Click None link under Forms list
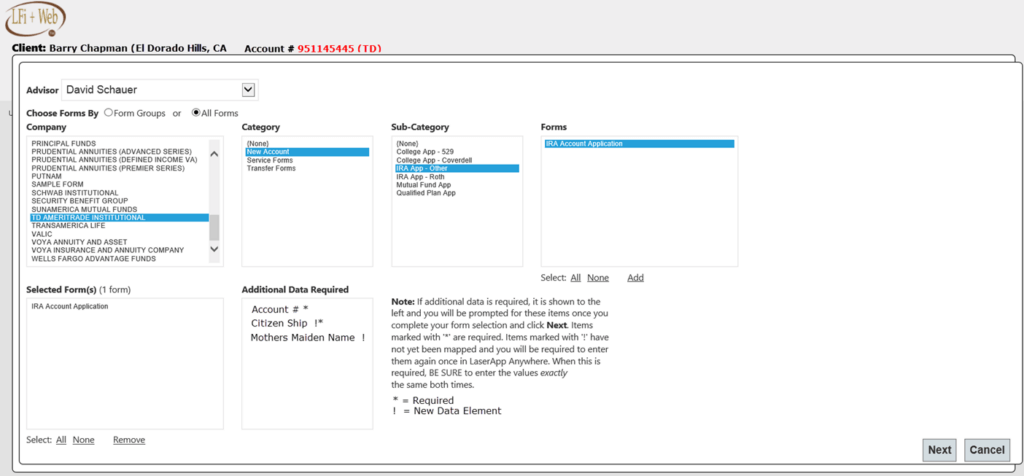 click(598, 278)
